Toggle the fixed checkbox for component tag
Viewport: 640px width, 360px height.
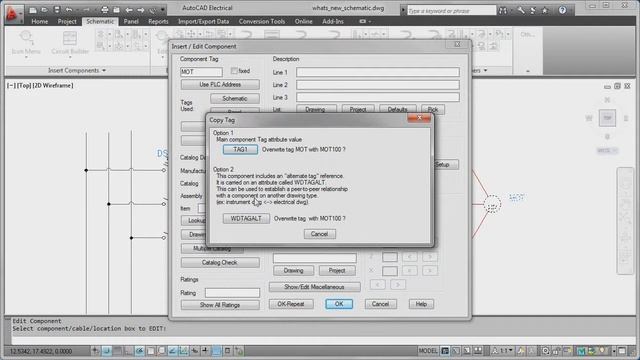234,71
